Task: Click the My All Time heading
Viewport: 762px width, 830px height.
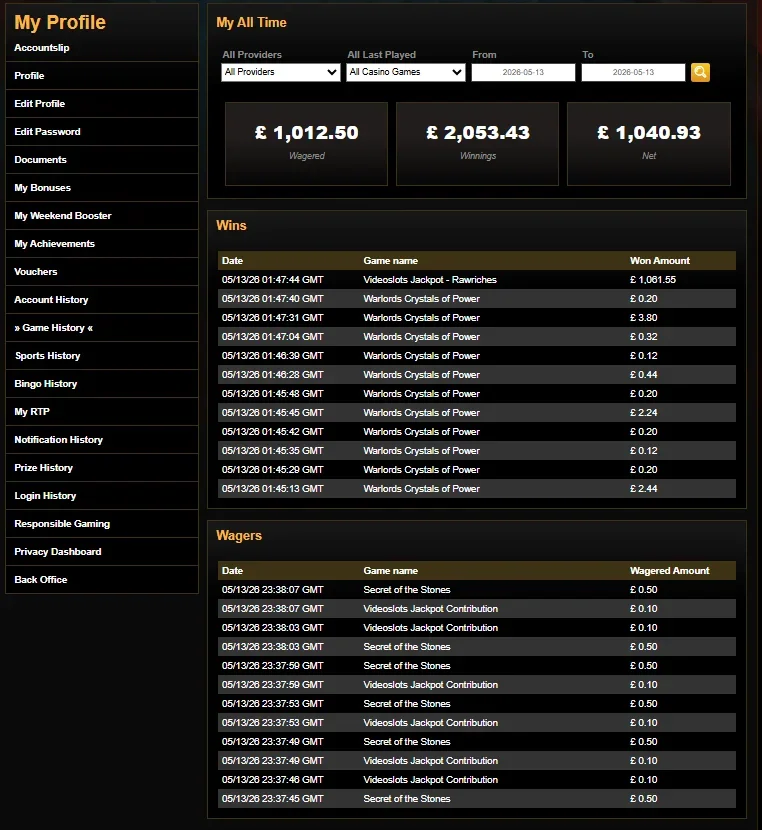Action: tap(251, 23)
